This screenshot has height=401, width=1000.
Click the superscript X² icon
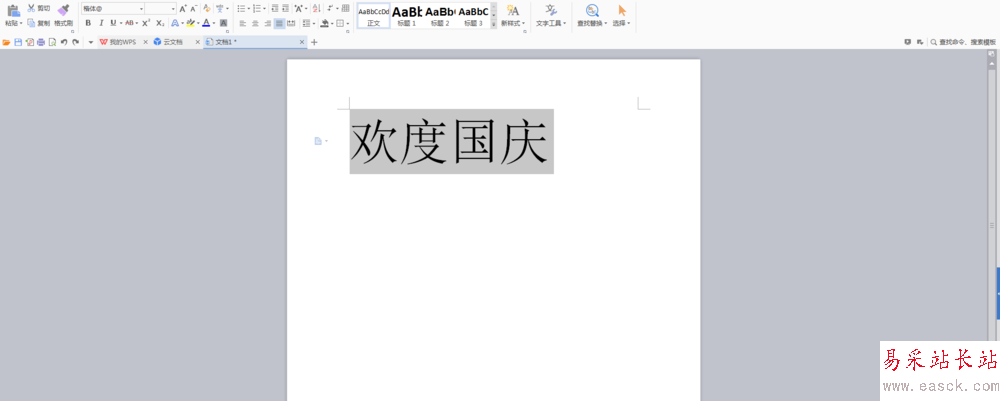coord(145,22)
